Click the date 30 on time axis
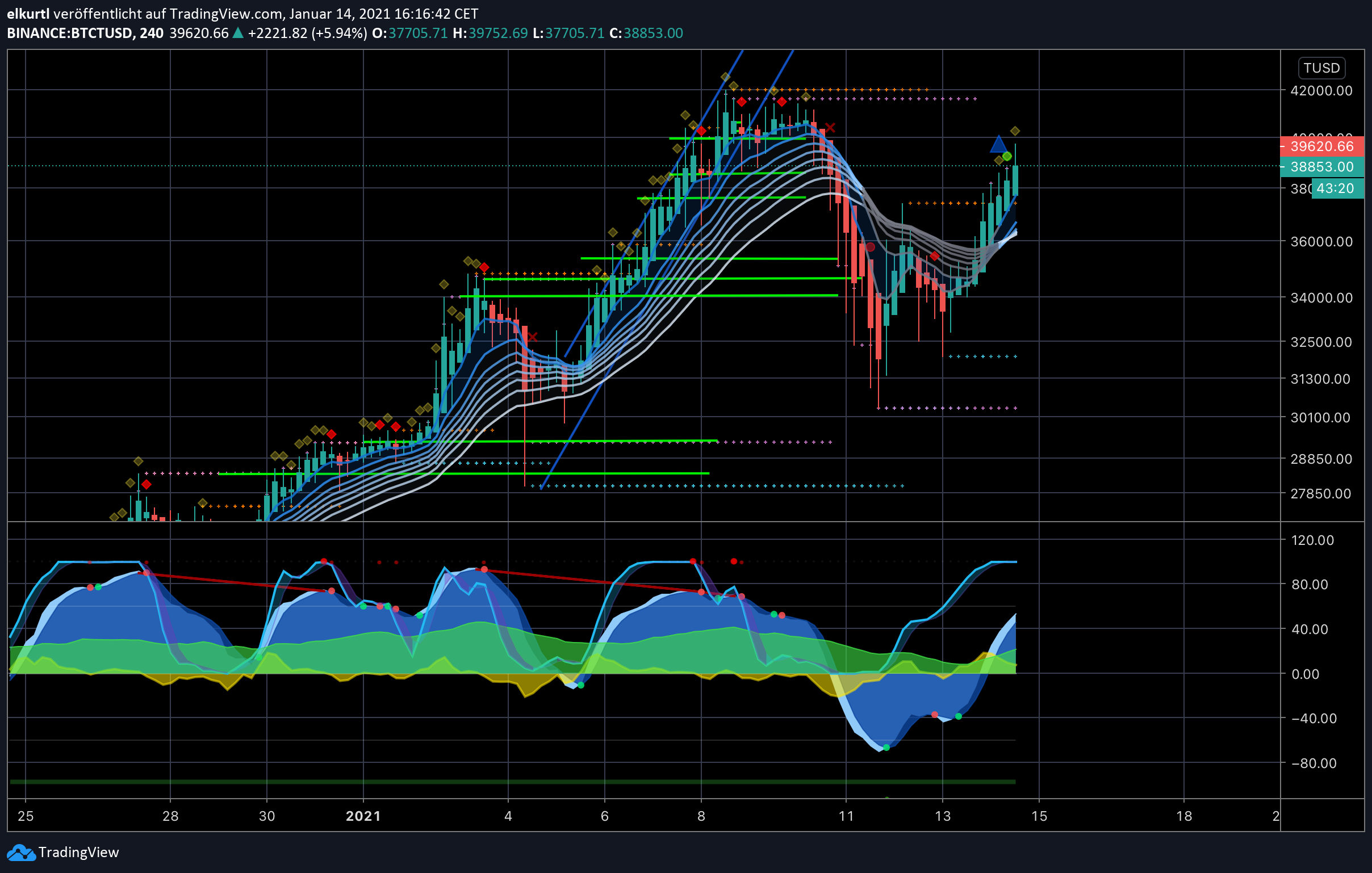The width and height of the screenshot is (1372, 873). [267, 817]
